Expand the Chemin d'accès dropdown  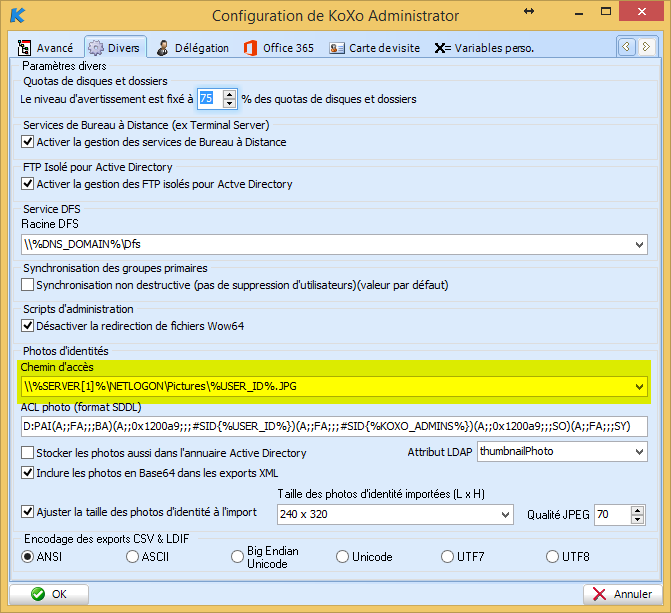[639, 387]
